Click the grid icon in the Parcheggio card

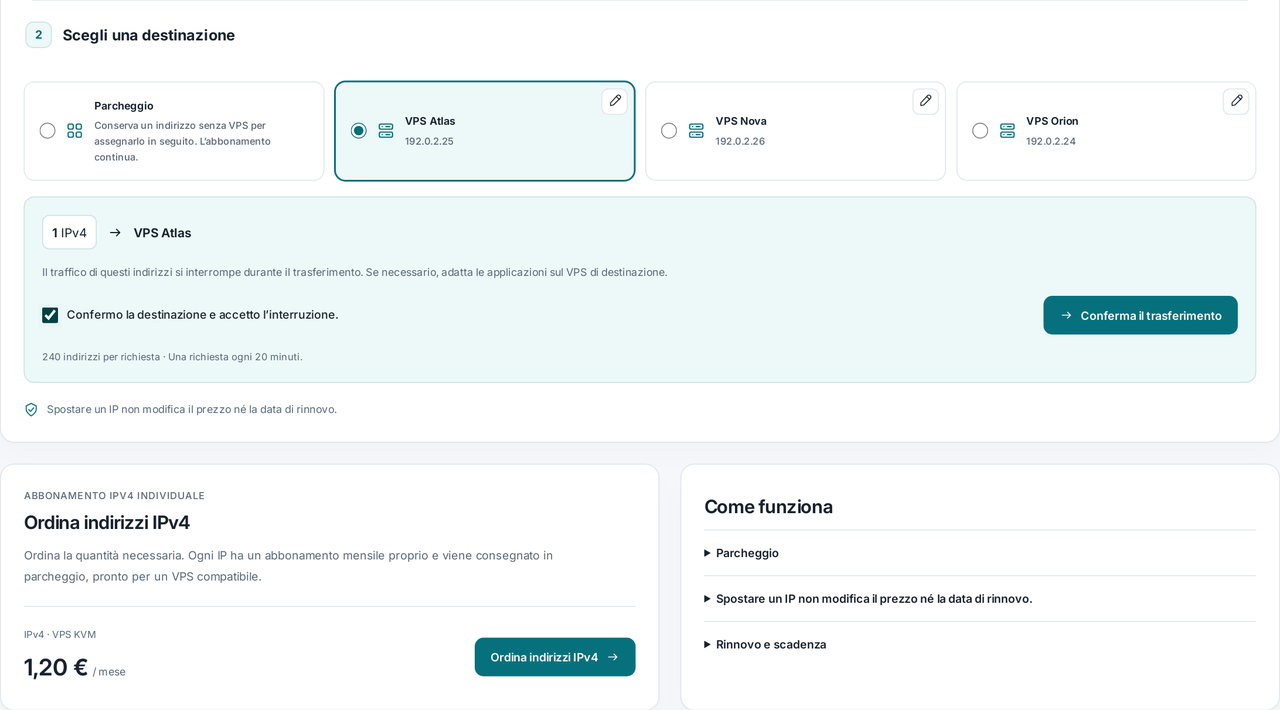click(x=75, y=131)
